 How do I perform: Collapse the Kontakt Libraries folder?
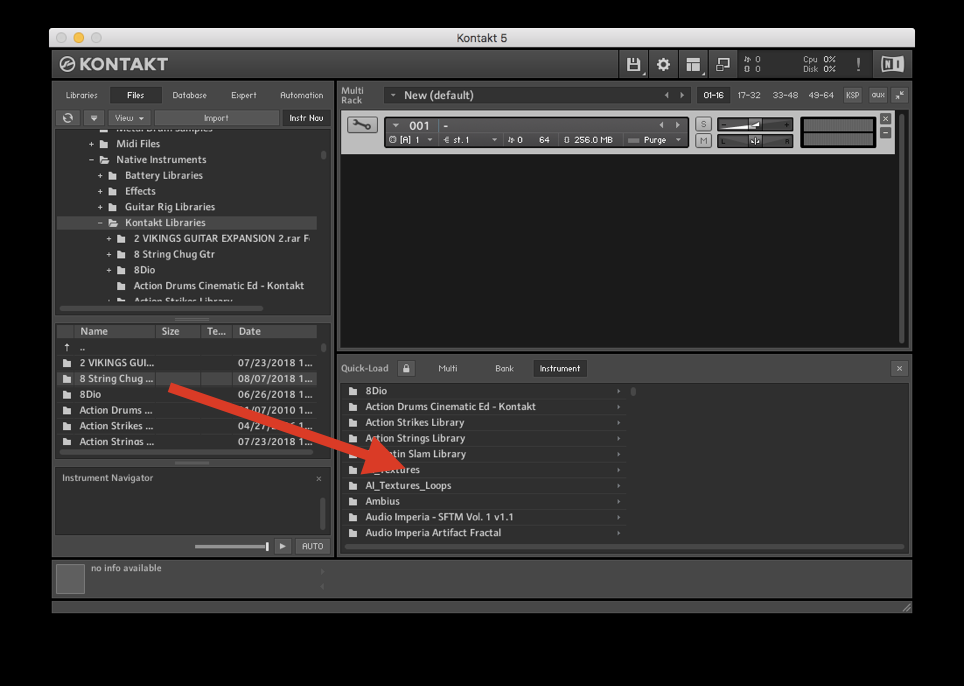coord(101,223)
